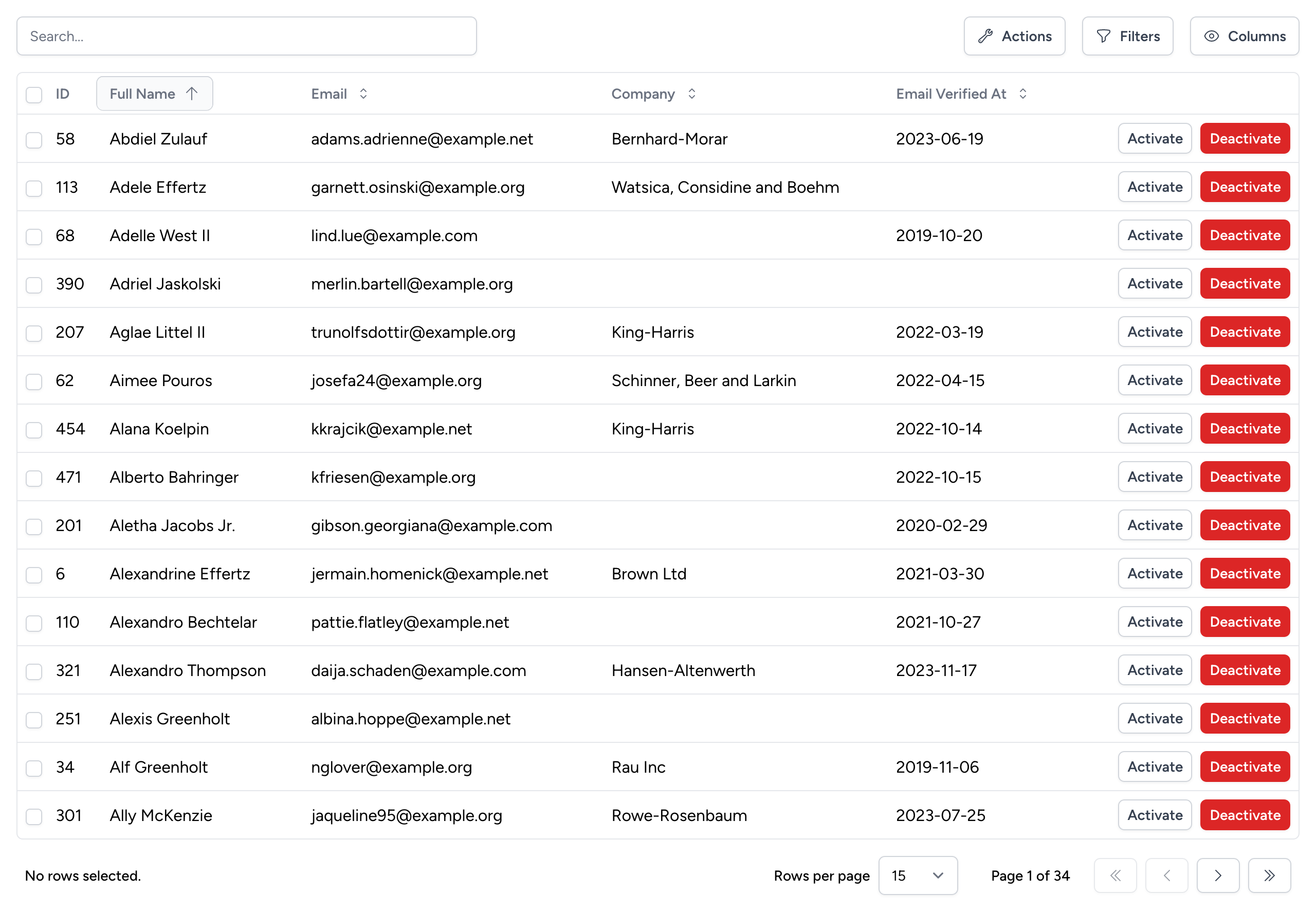Jump to the last page

click(x=1269, y=875)
